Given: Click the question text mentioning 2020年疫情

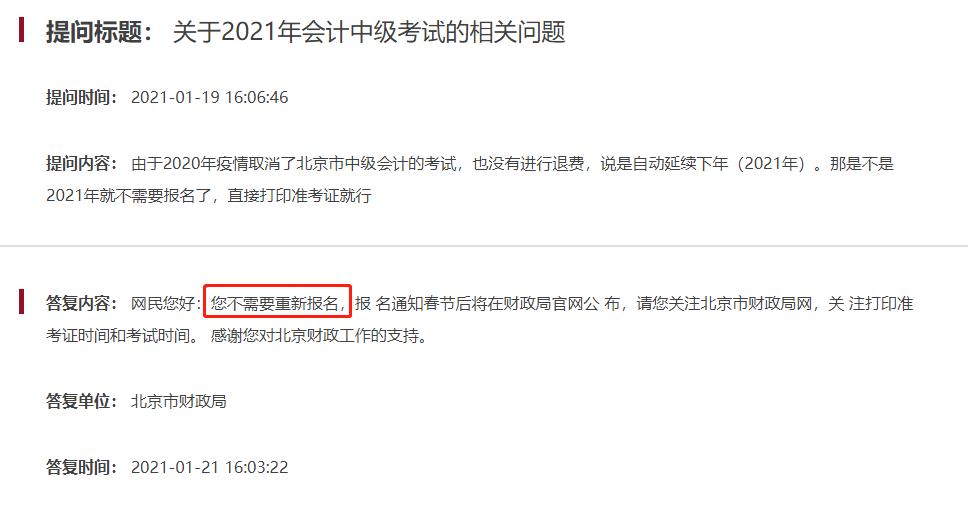Looking at the screenshot, I should [x=513, y=164].
